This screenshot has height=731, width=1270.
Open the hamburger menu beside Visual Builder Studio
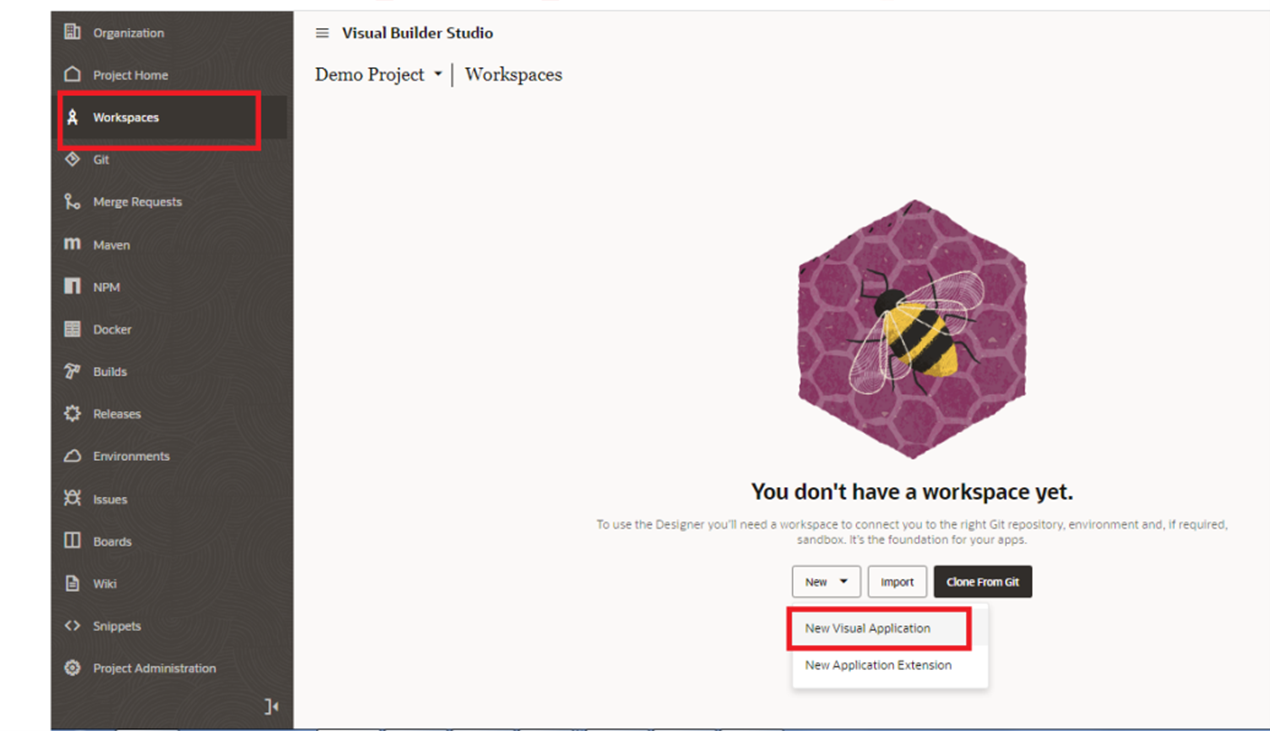pyautogui.click(x=322, y=32)
